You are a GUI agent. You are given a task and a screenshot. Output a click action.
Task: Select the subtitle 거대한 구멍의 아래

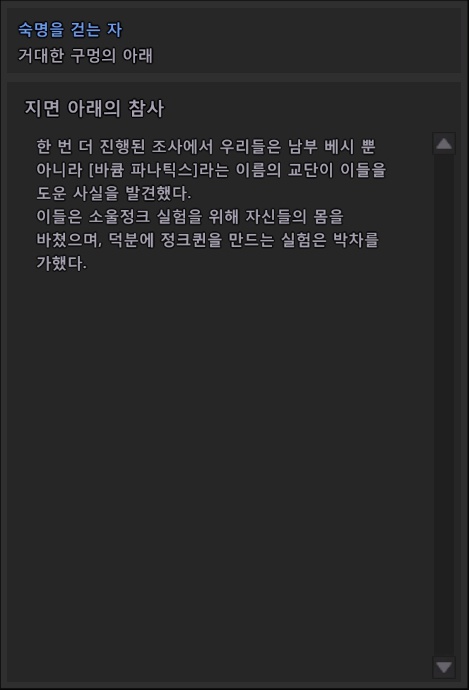[x=85, y=56]
